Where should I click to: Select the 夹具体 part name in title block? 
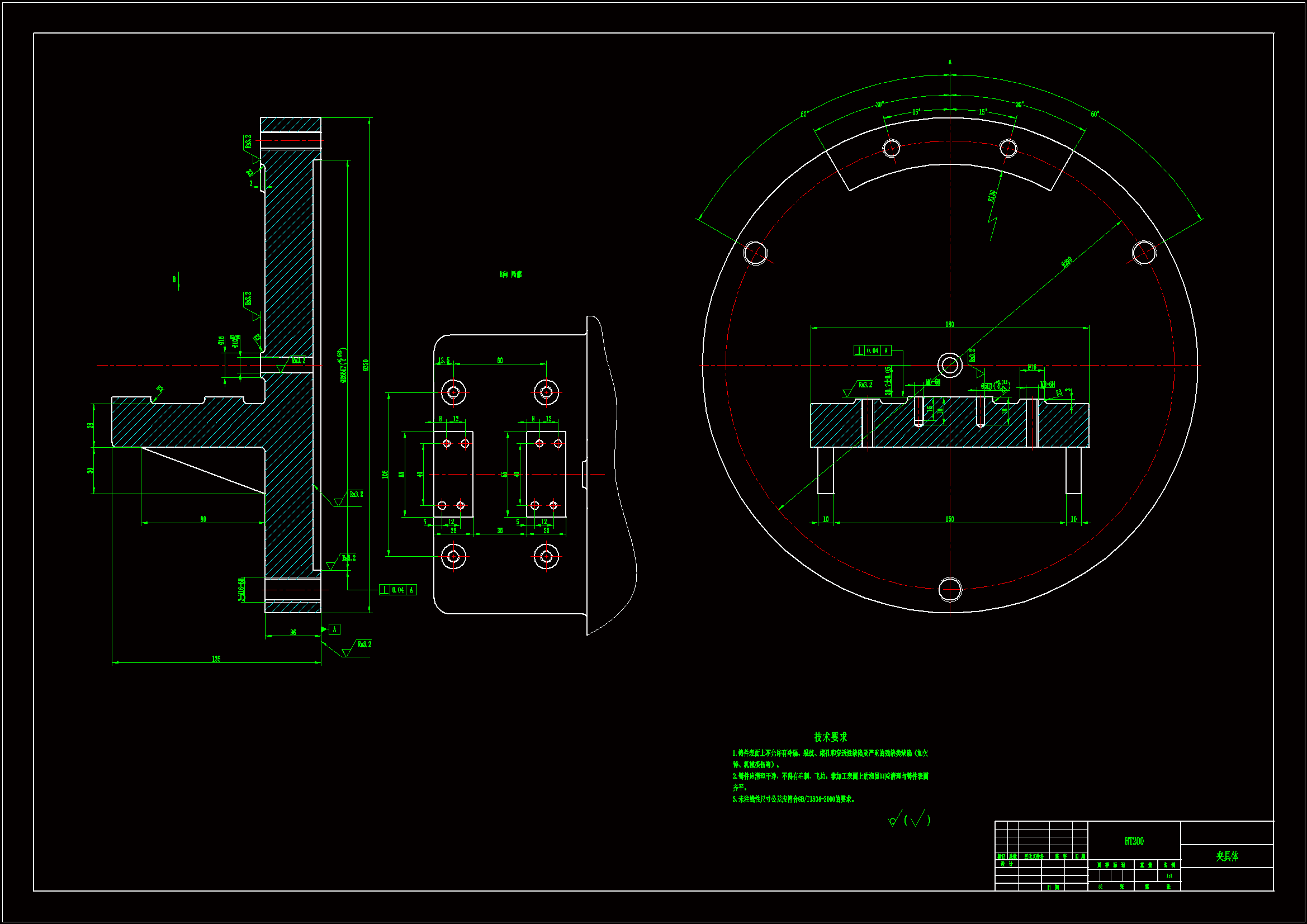click(x=1227, y=856)
